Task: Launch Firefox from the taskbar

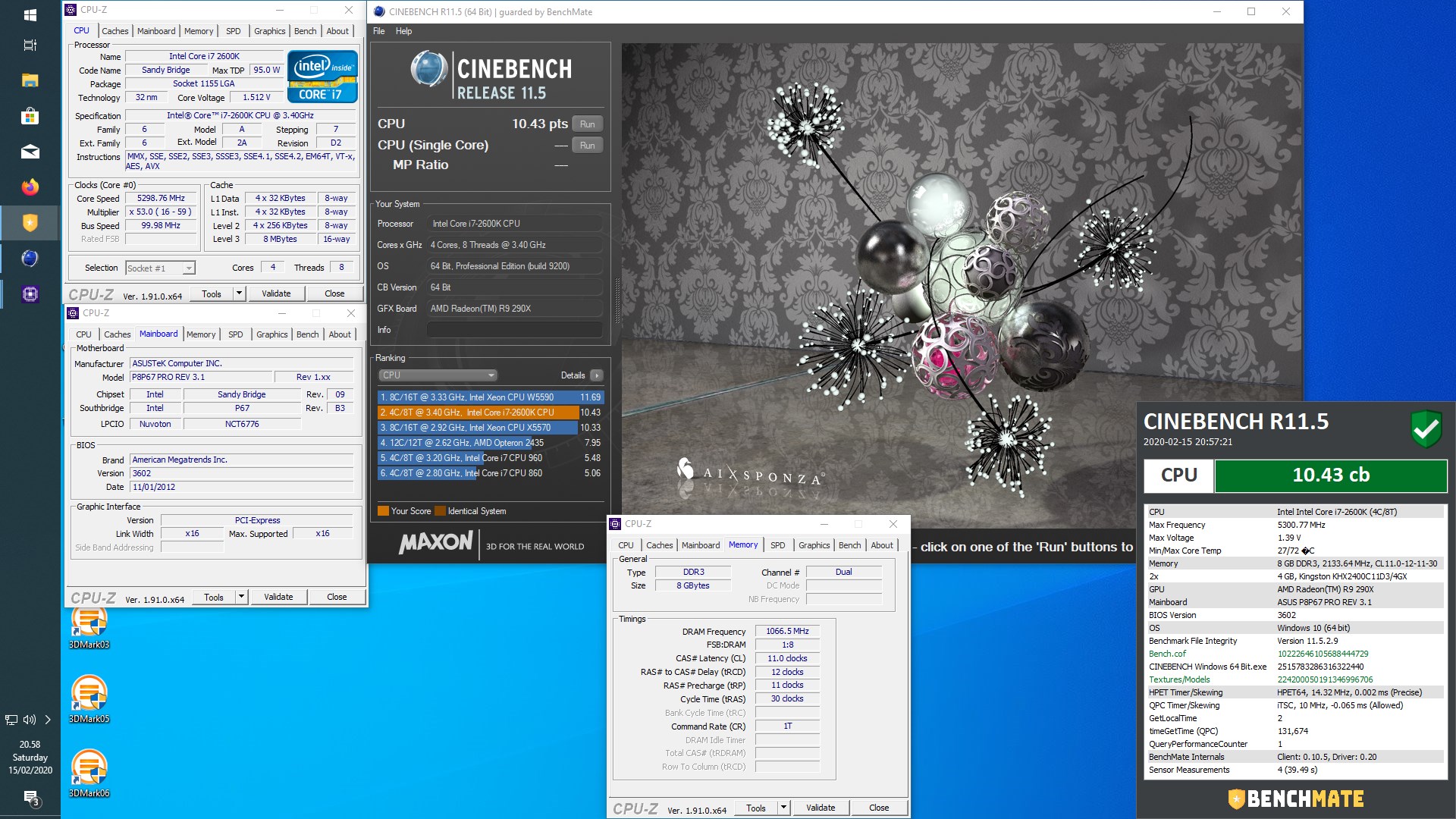Action: pyautogui.click(x=30, y=187)
